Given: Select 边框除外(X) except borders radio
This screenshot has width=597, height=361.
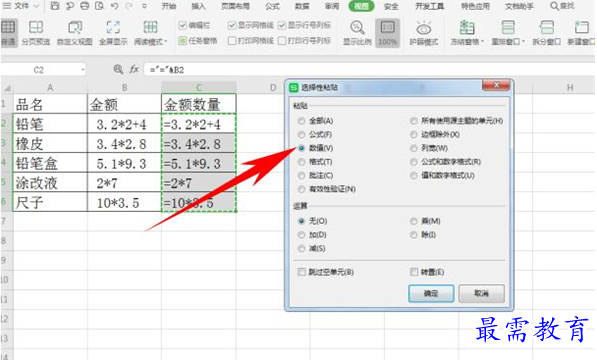Looking at the screenshot, I should [x=414, y=135].
